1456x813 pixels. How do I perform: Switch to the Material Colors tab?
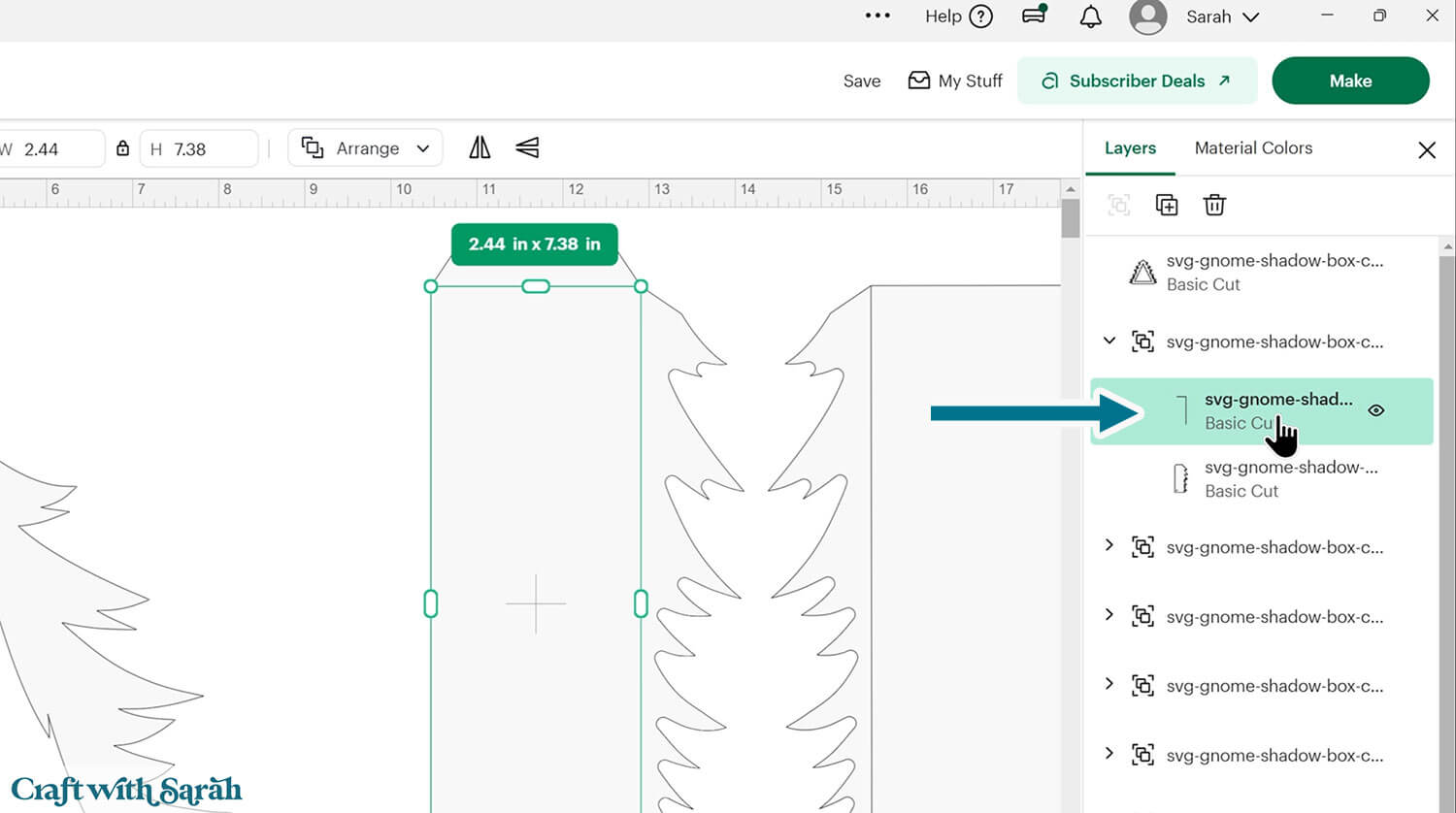coord(1253,147)
